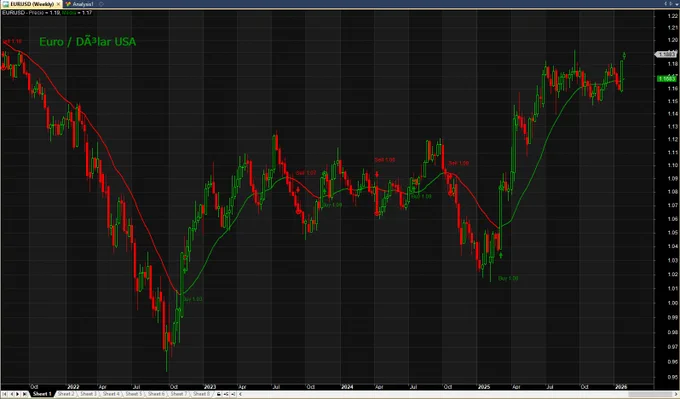Click the 1.10 price axis label
This screenshot has height=399, width=680.
tap(673, 165)
